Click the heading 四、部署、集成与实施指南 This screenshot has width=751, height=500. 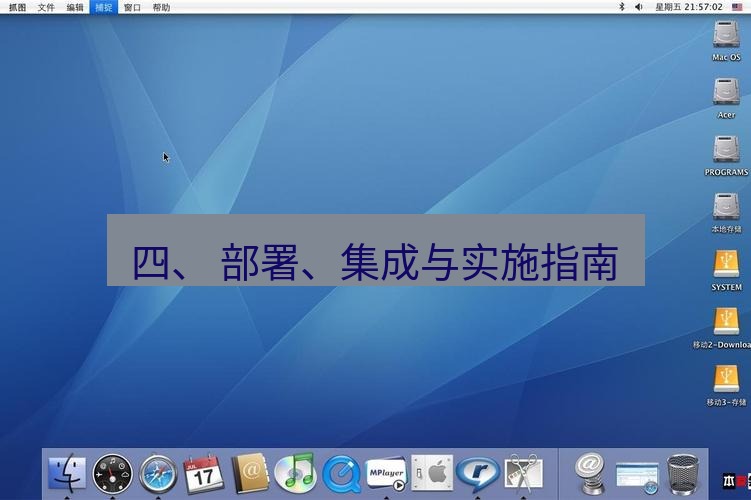click(x=375, y=262)
